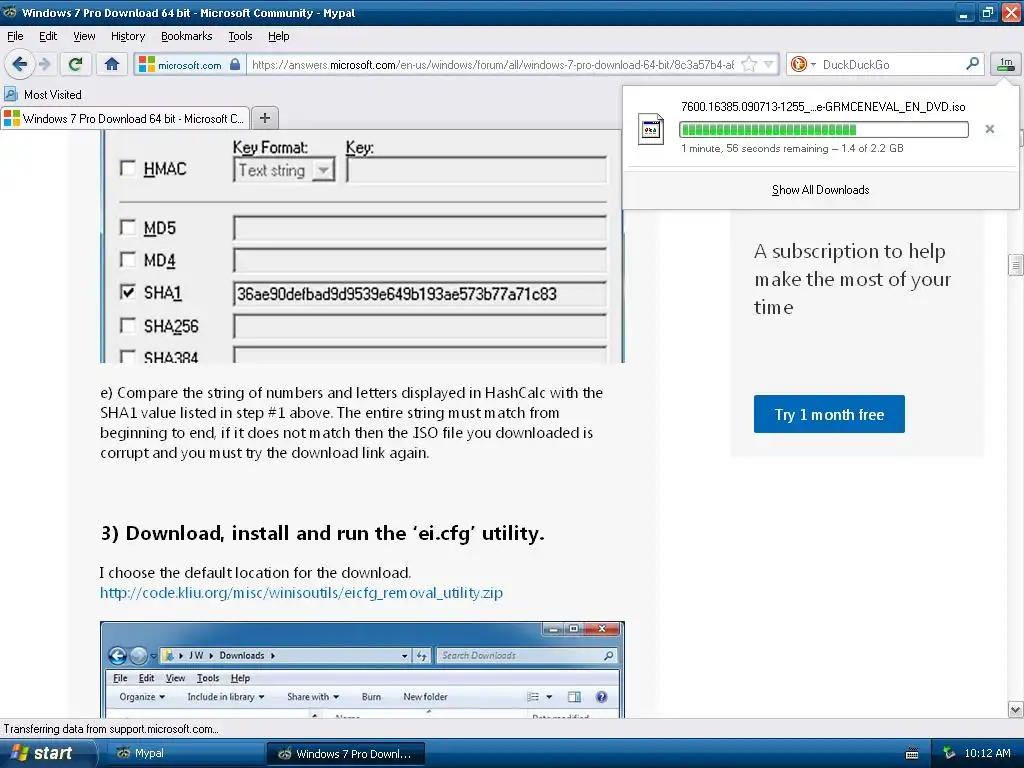
Task: Go back to the previous page
Action: (19, 64)
